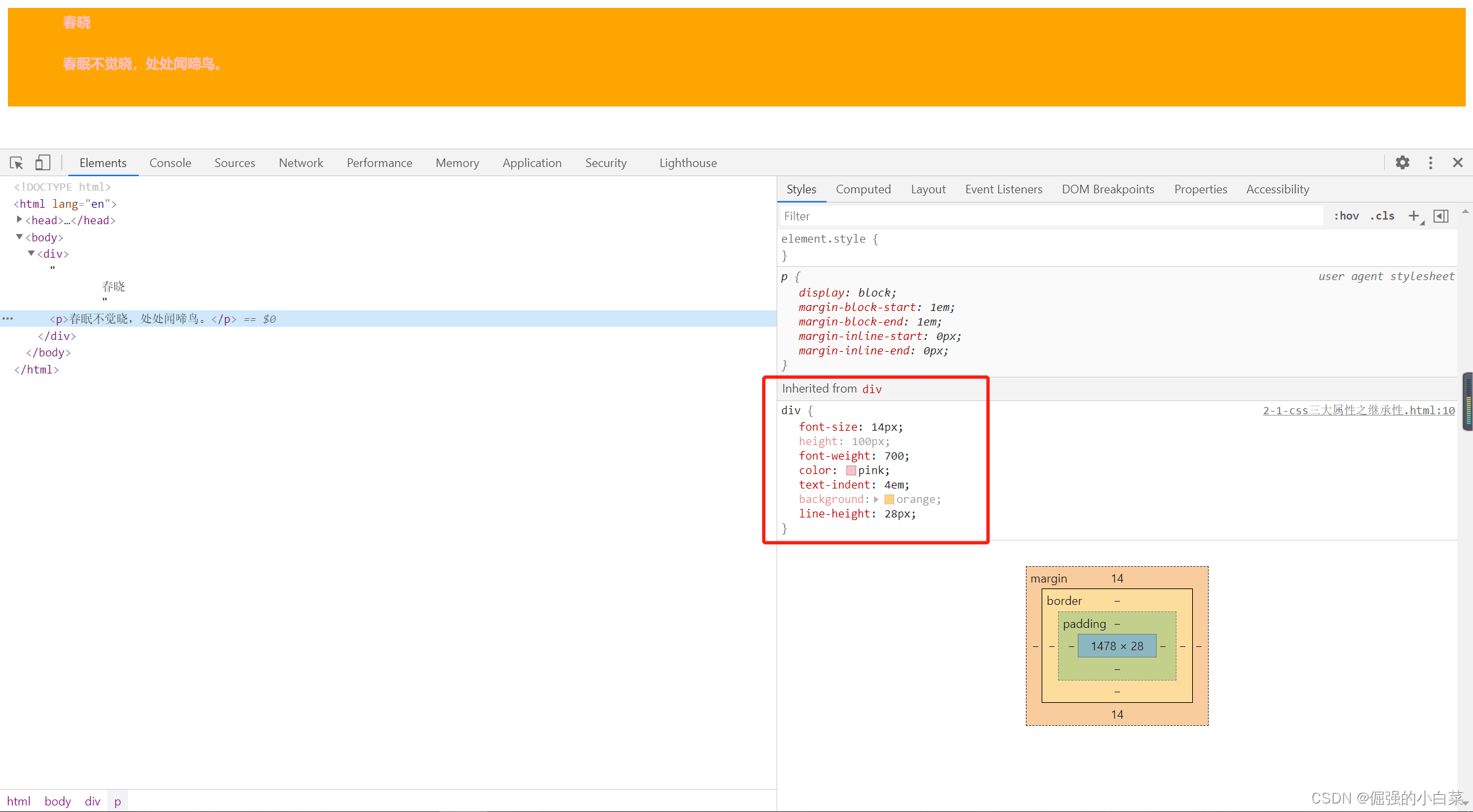Open the Computed styles tab
The height and width of the screenshot is (812, 1473).
tap(863, 189)
